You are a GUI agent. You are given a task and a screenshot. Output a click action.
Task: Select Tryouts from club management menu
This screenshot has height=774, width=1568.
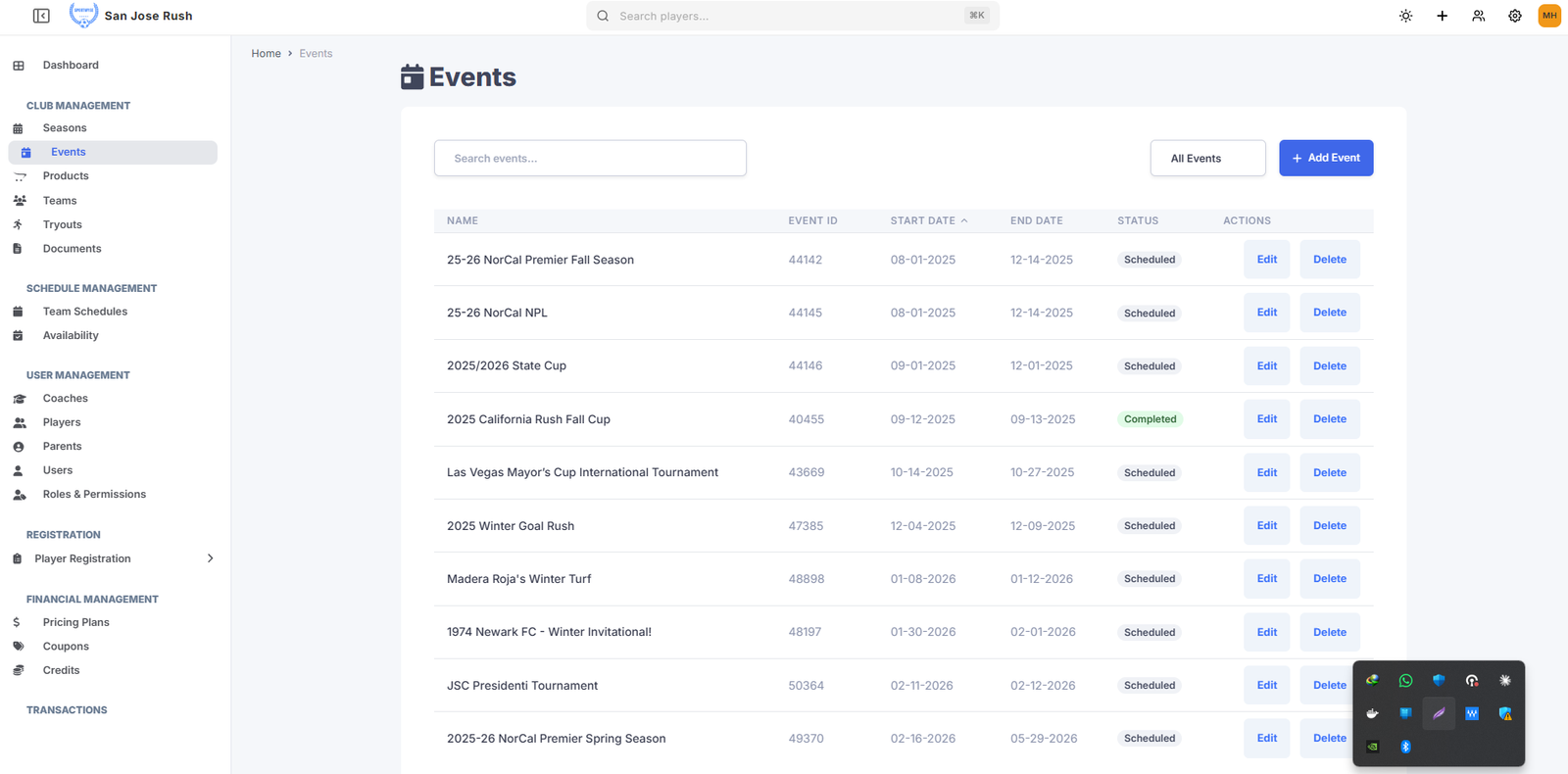point(63,224)
